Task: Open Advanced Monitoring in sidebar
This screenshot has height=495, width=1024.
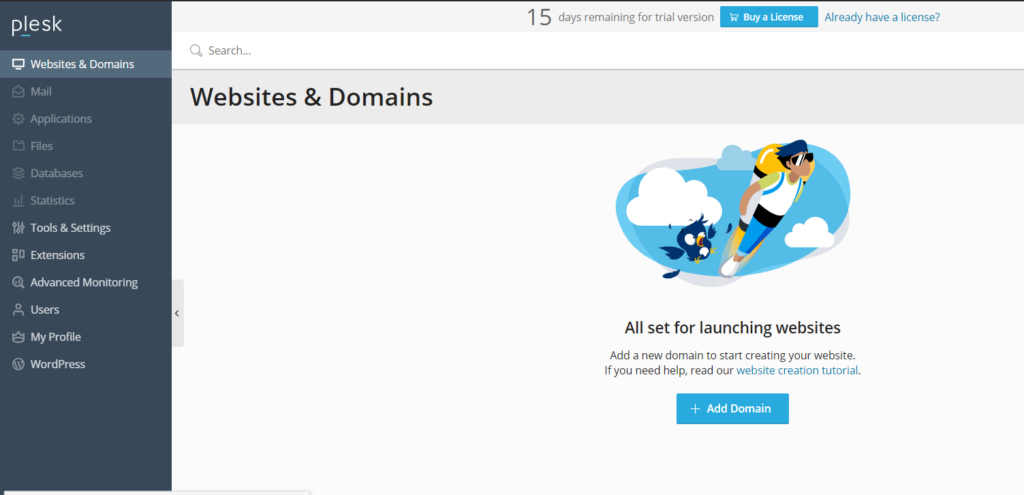Action: click(x=83, y=282)
